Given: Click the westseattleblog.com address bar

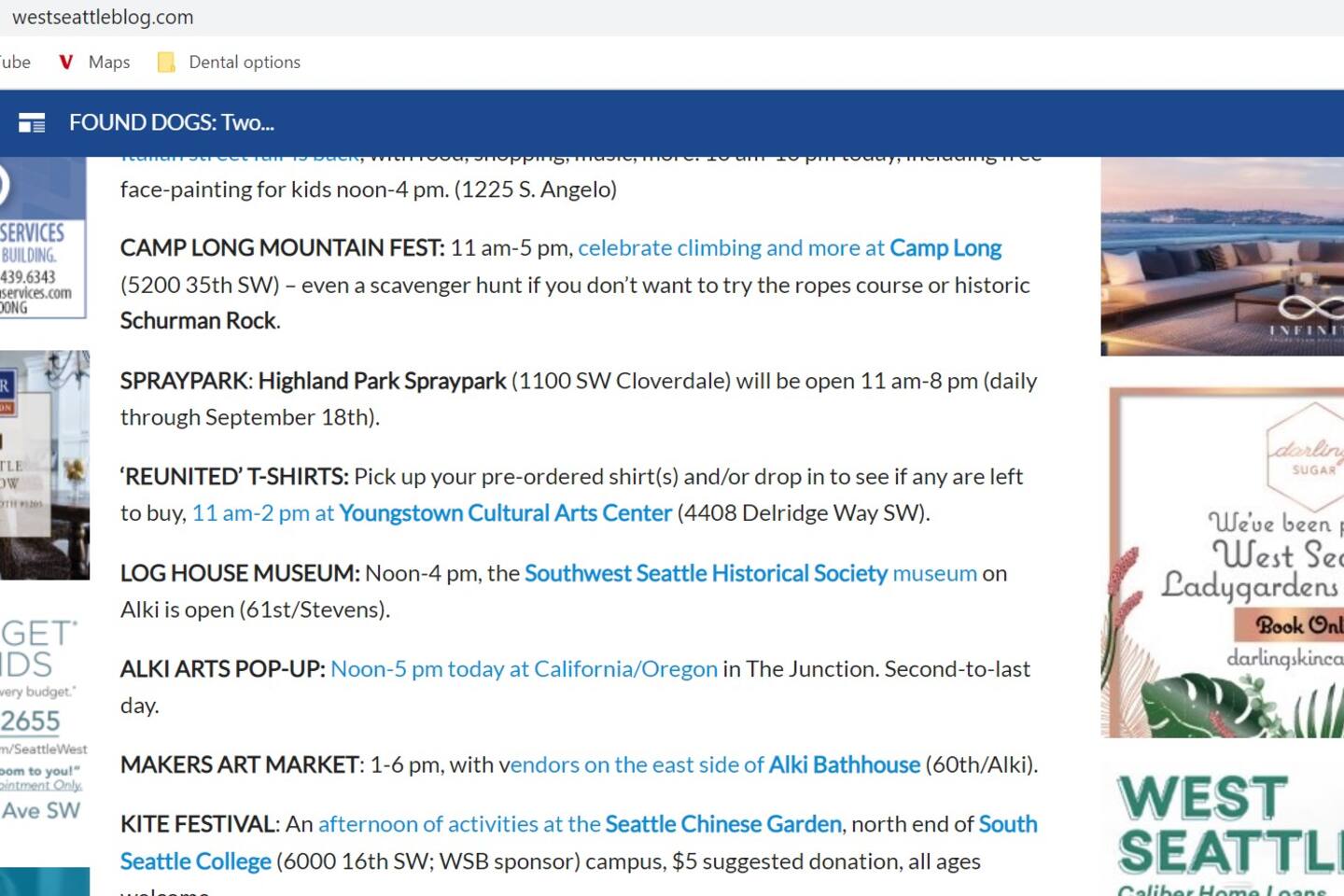Looking at the screenshot, I should tap(103, 17).
